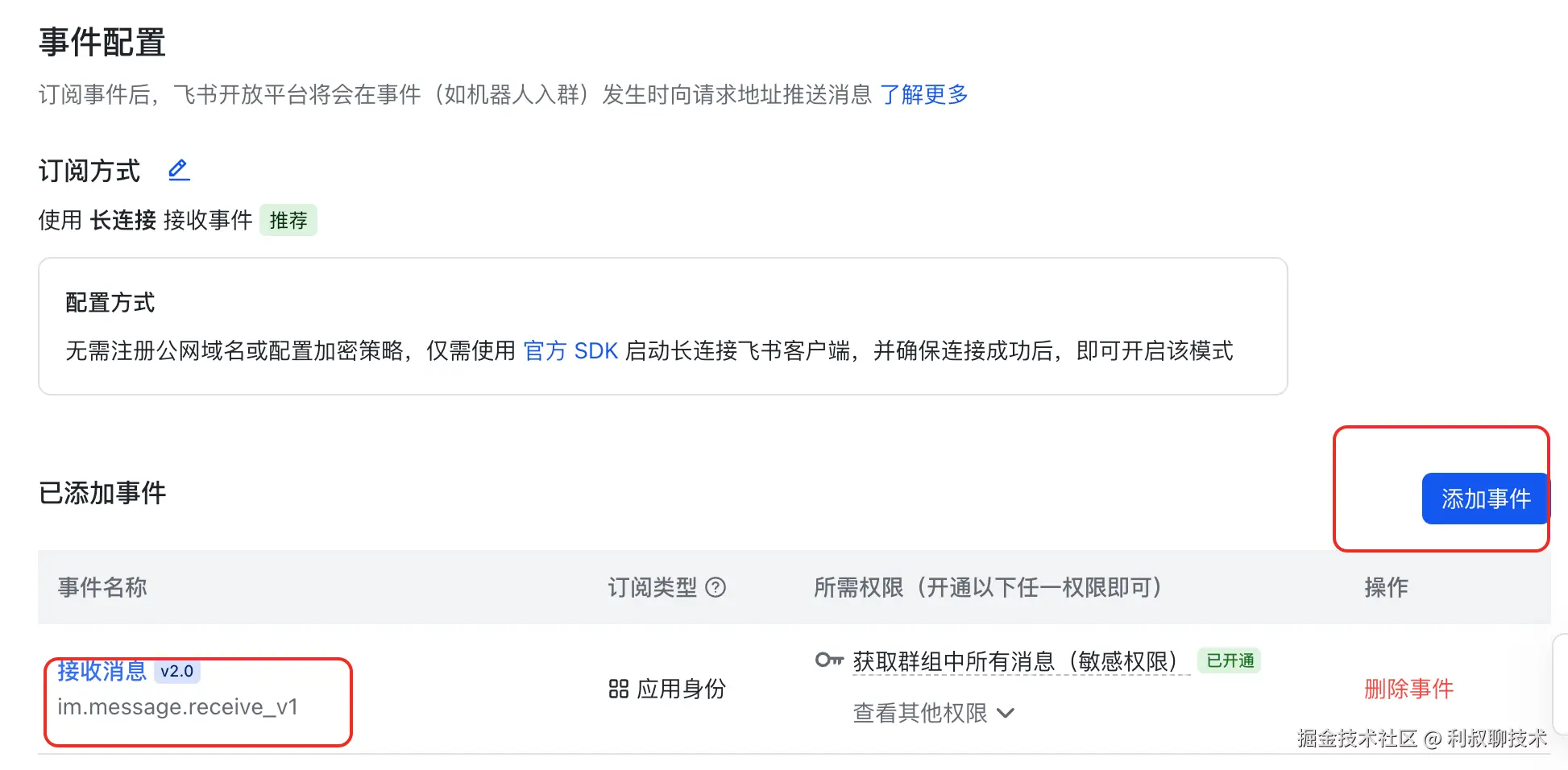Click the edit pencil icon beside 订阅方式
The width and height of the screenshot is (1568, 770).
[x=178, y=170]
